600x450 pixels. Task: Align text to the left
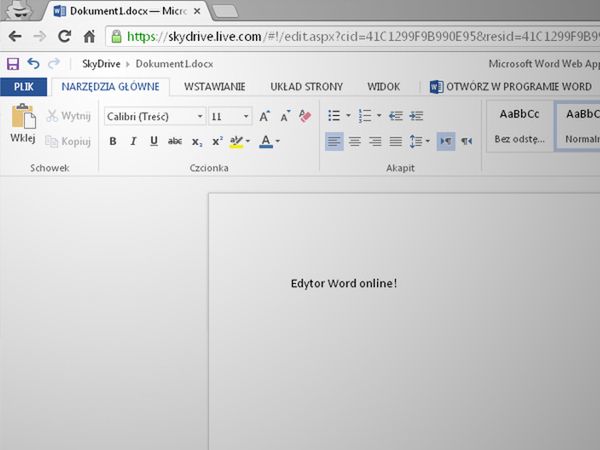tap(334, 142)
